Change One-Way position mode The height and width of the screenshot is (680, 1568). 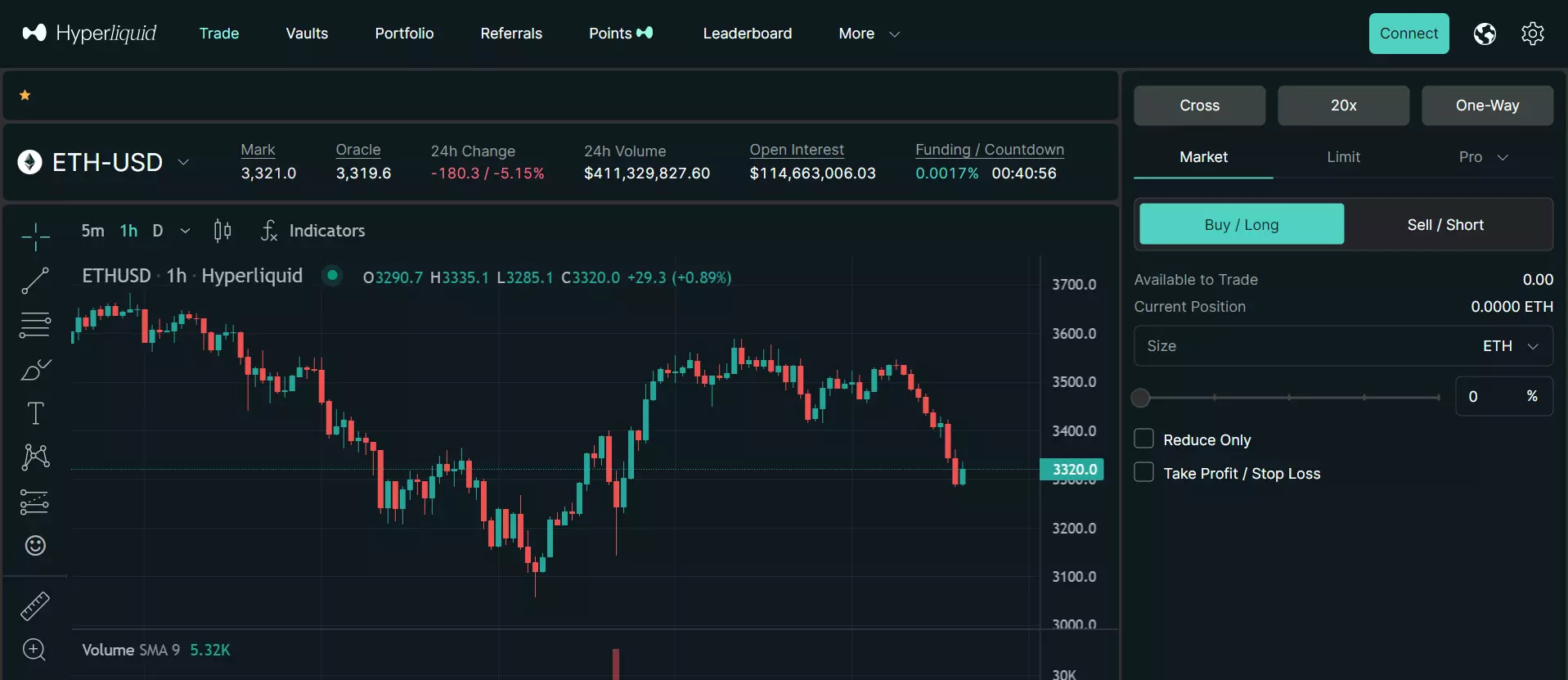click(x=1487, y=106)
